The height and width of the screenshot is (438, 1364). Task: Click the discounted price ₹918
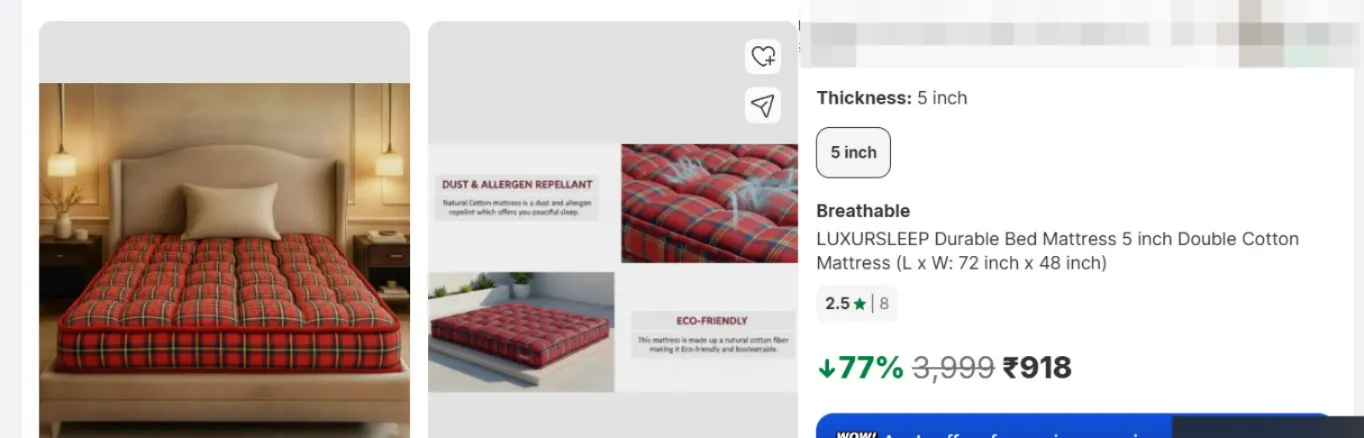click(x=1037, y=368)
